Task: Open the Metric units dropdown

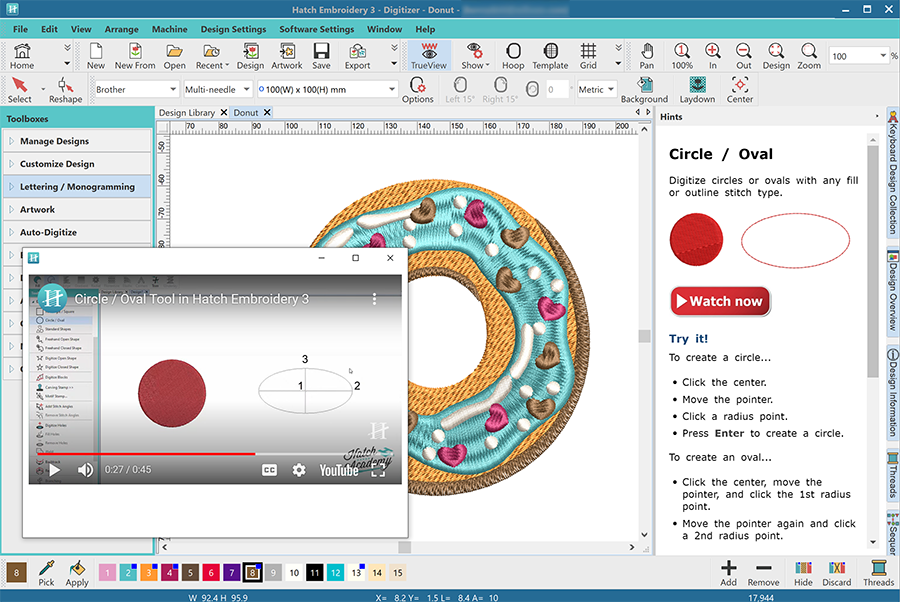Action: pos(596,90)
